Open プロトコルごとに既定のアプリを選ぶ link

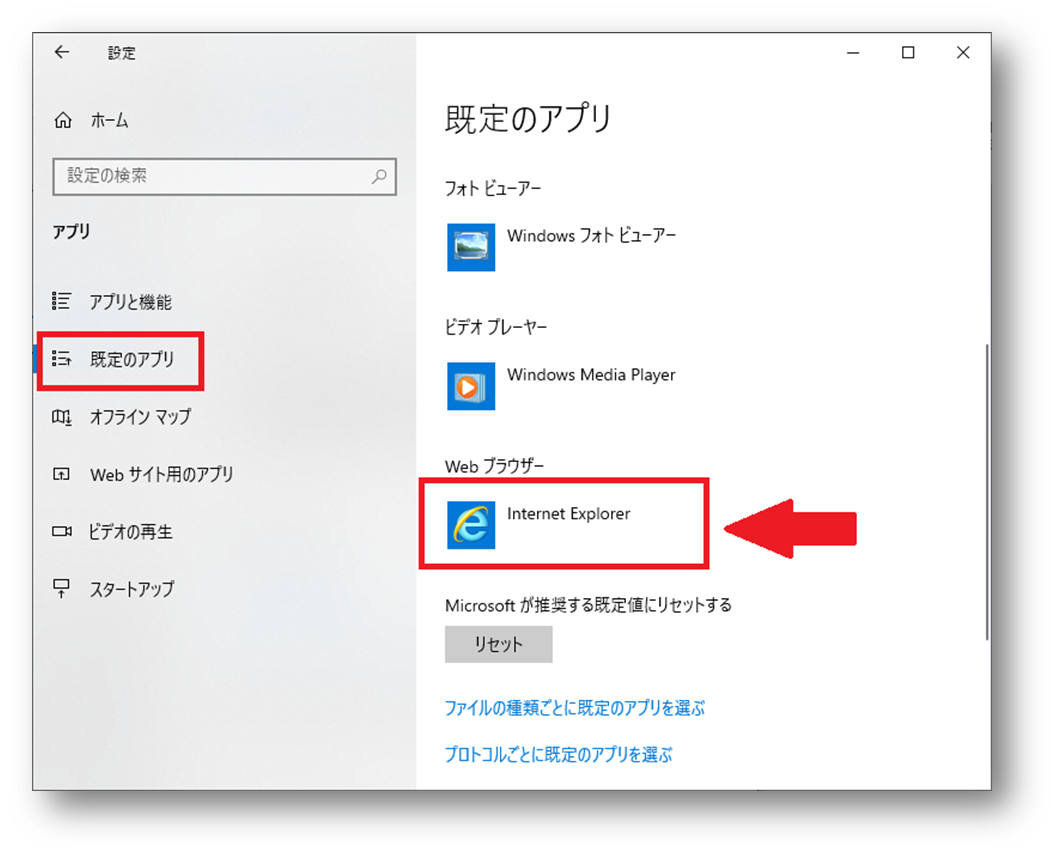(x=558, y=754)
